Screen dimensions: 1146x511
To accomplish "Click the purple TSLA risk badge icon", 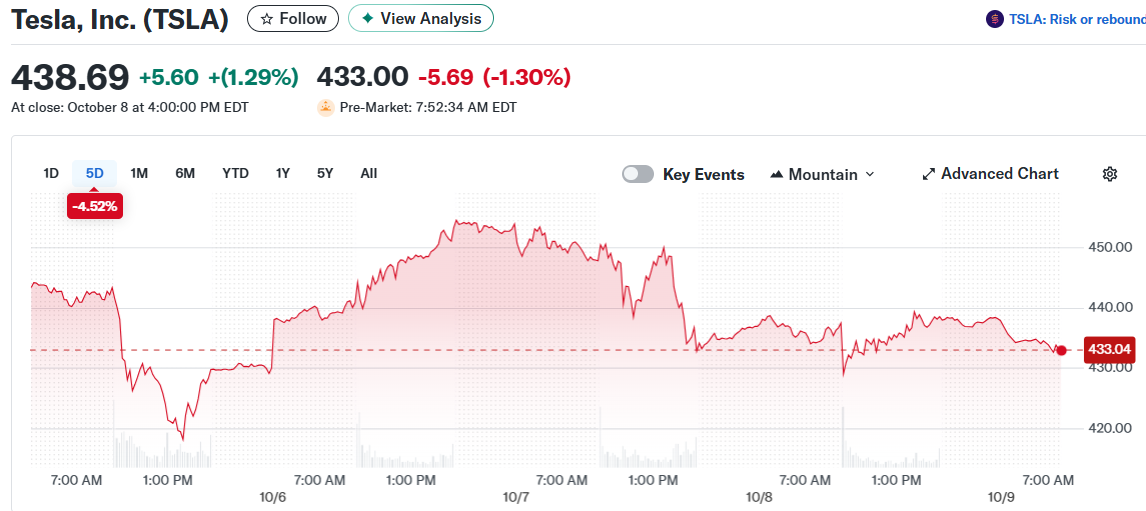I will (x=994, y=19).
